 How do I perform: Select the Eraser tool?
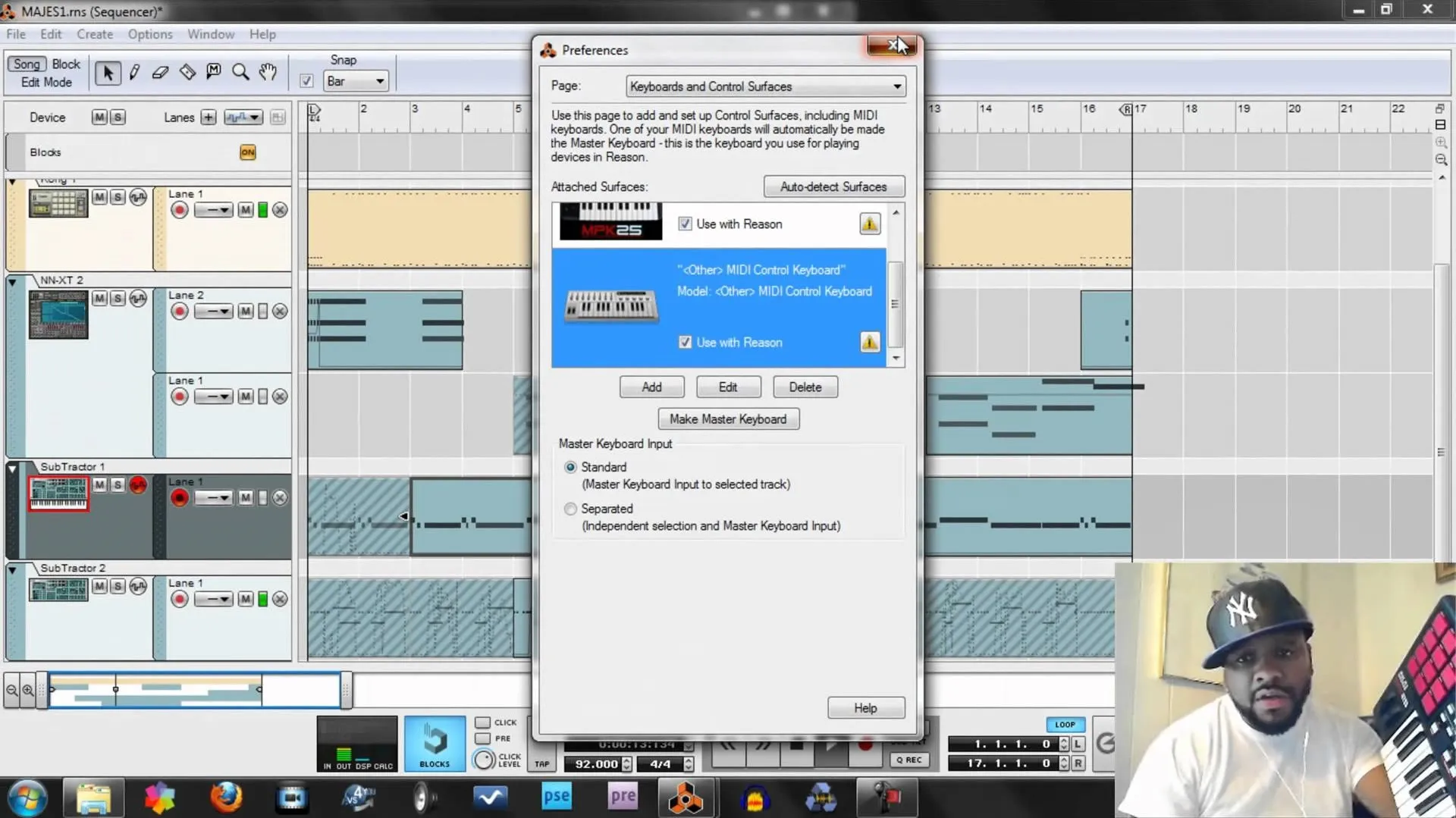[x=160, y=72]
